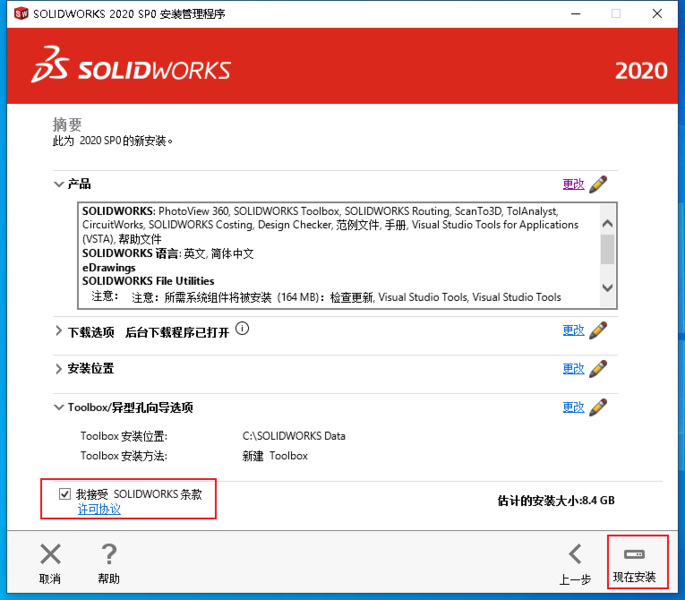
Task: Expand the 下载选项 section
Action: tap(59, 331)
